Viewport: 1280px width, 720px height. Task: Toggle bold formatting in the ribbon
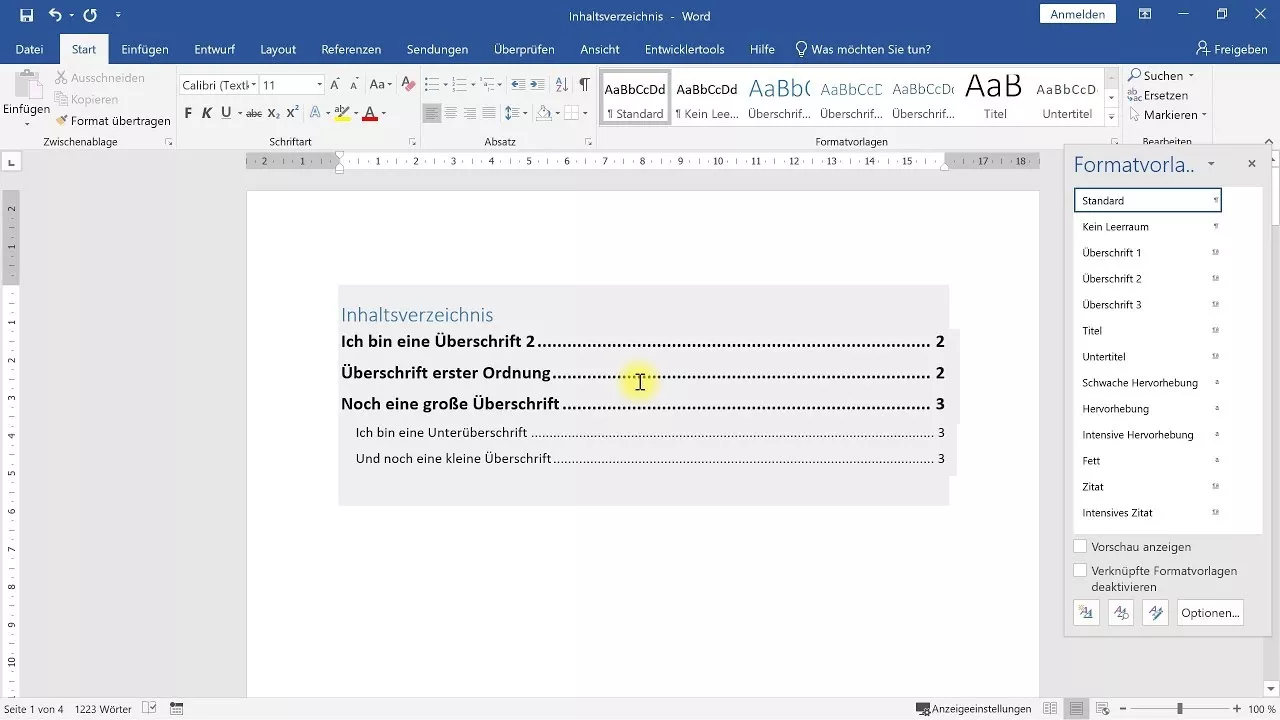[187, 113]
